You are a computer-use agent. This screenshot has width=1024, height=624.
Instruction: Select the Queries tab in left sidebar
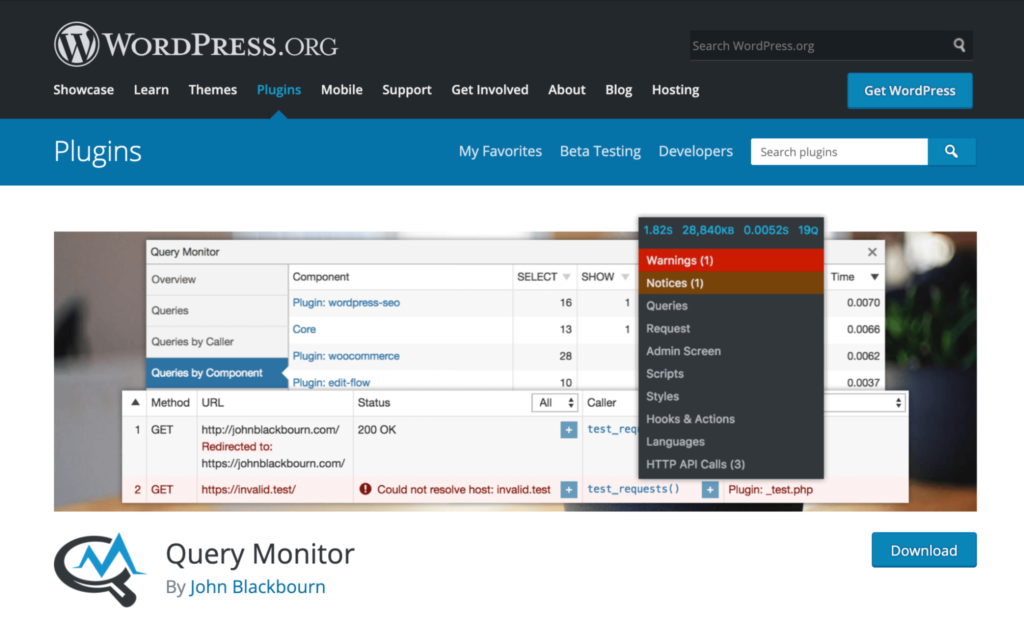click(217, 311)
